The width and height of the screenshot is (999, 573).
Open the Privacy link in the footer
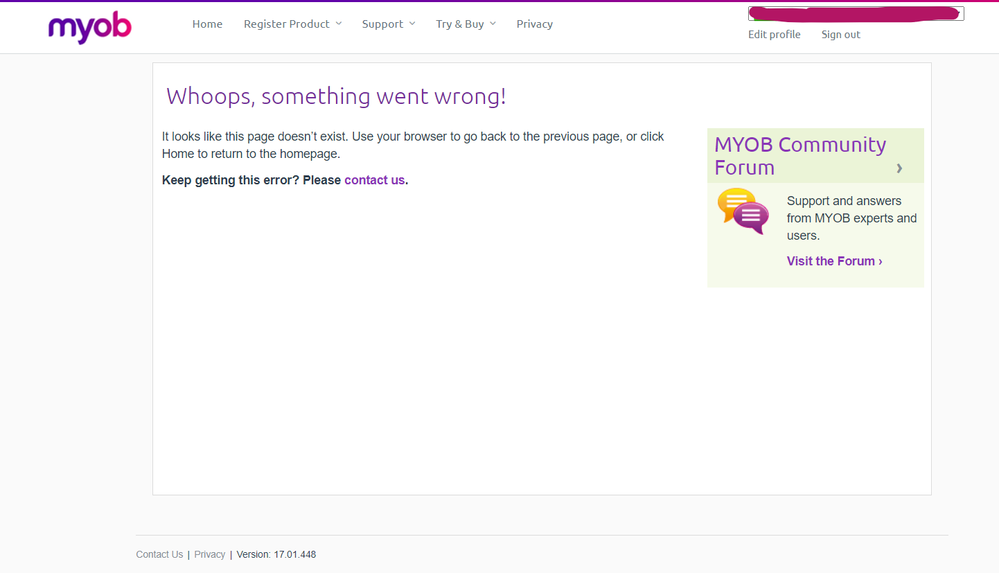(x=209, y=554)
